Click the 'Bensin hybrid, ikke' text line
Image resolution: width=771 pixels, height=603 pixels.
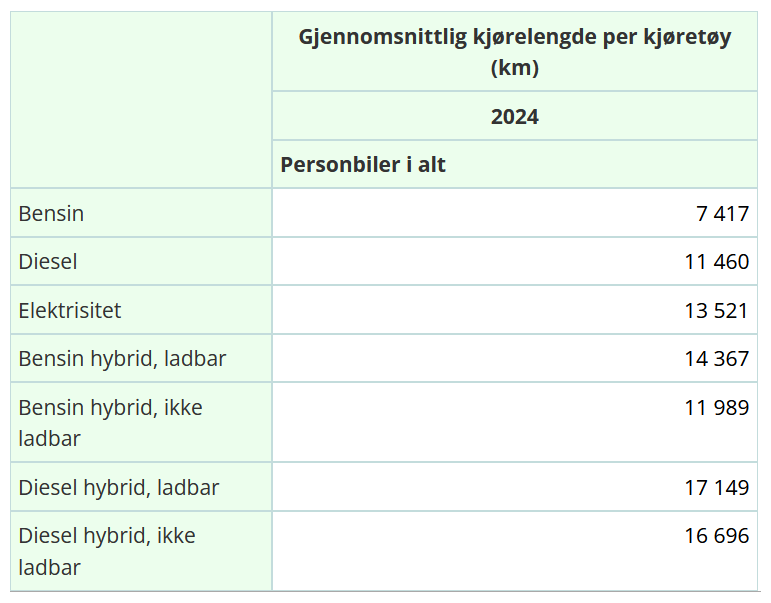pos(111,407)
